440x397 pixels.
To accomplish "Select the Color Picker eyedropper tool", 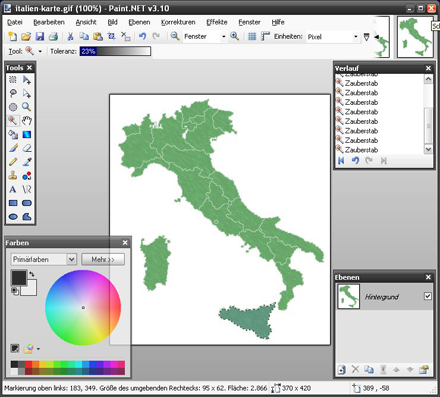I will coord(27,162).
